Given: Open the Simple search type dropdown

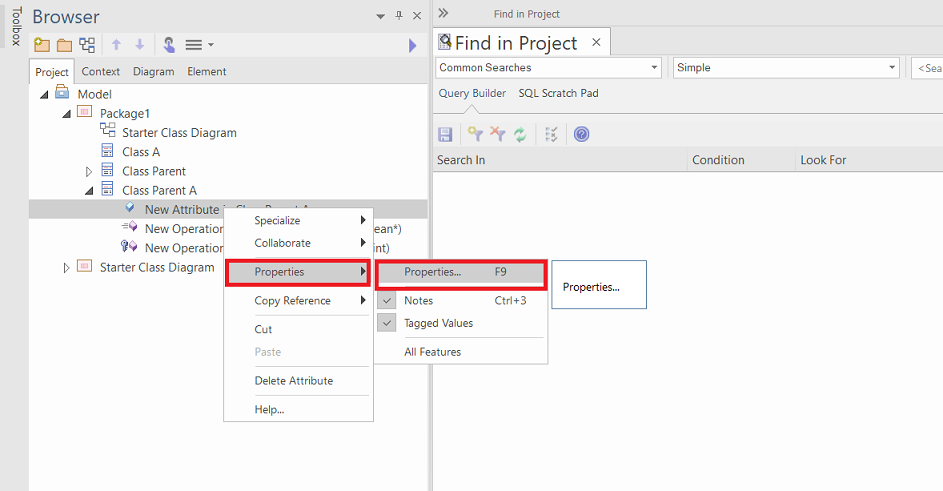Looking at the screenshot, I should (786, 68).
